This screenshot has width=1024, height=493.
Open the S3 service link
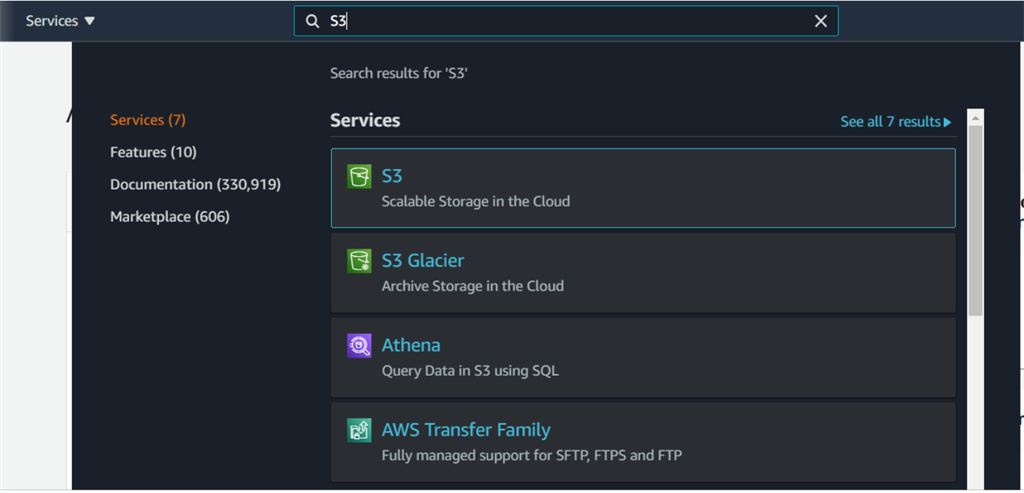[392, 176]
